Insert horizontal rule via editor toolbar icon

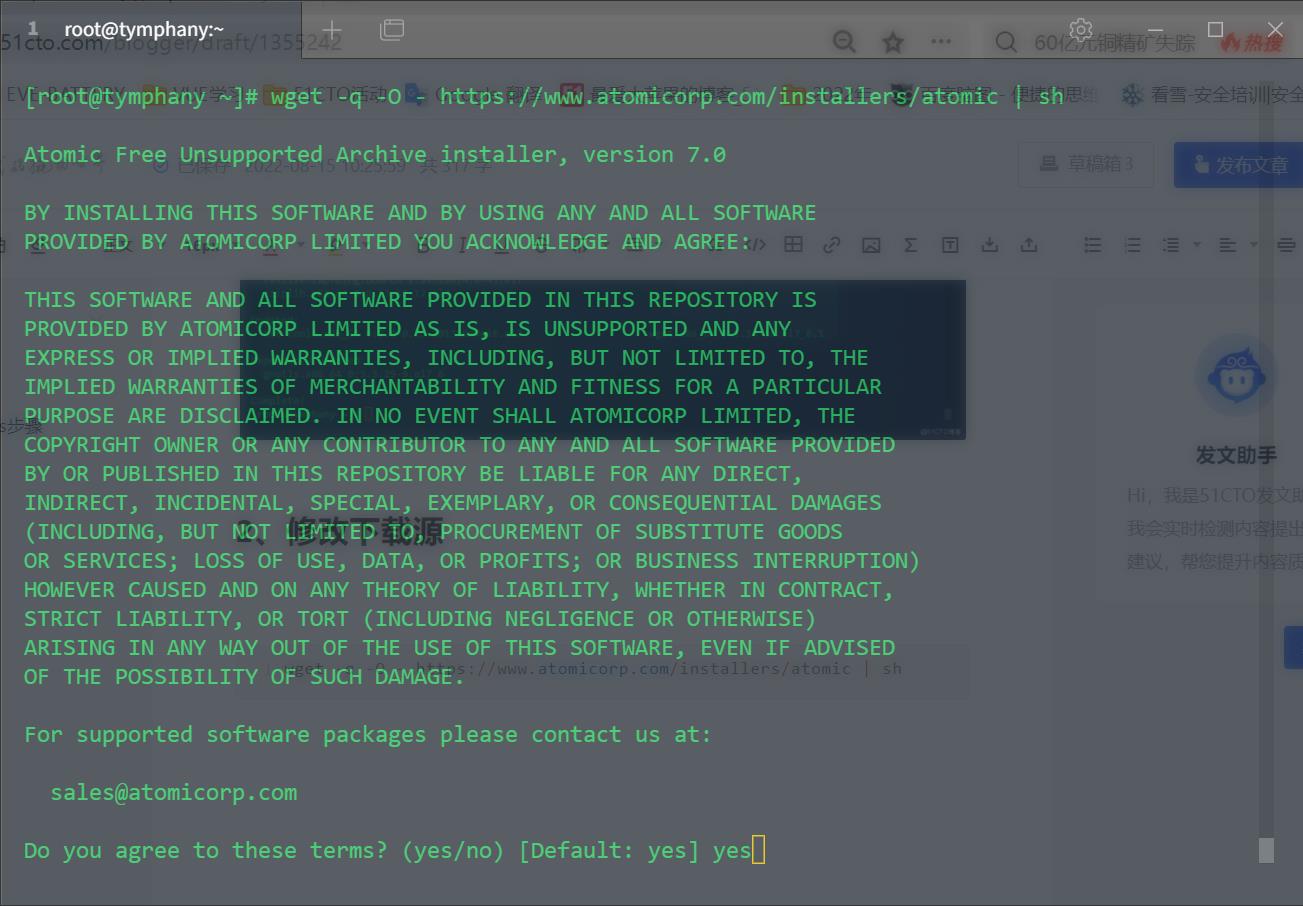click(1286, 244)
